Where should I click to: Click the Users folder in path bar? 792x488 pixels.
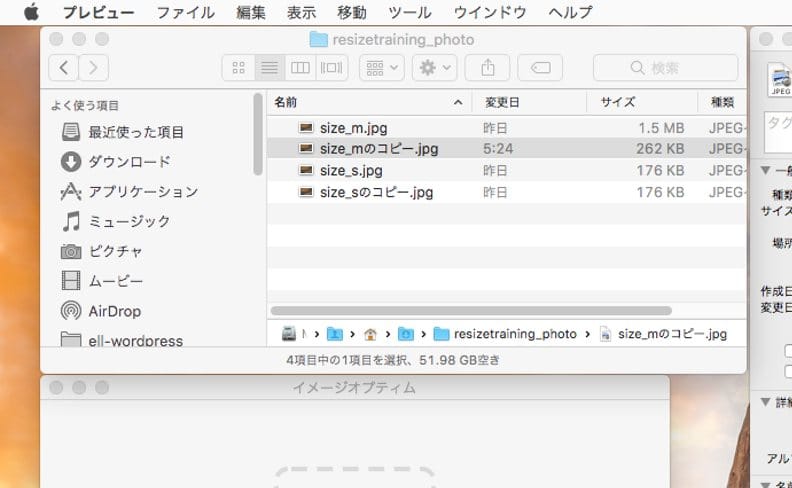click(x=334, y=334)
